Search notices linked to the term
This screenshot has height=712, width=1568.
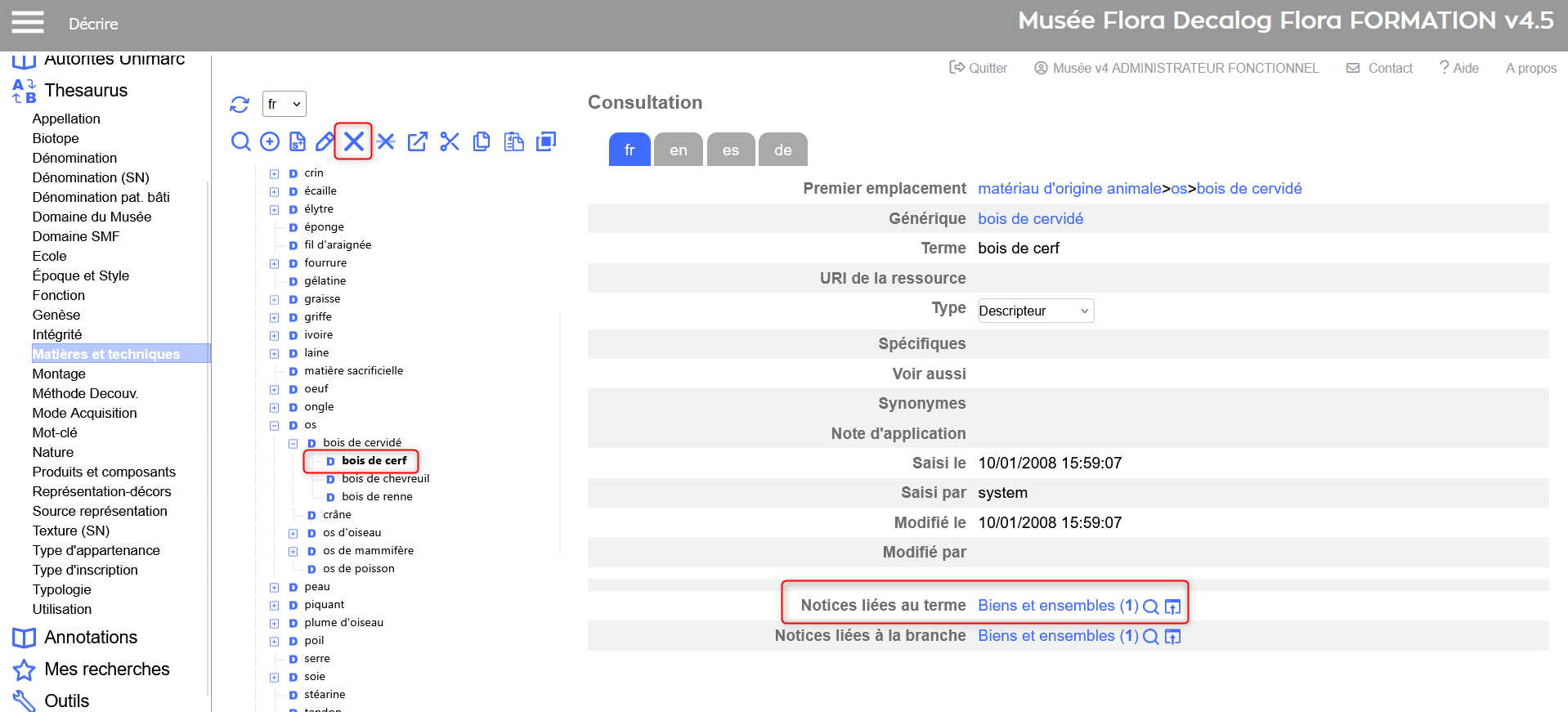tap(1150, 607)
